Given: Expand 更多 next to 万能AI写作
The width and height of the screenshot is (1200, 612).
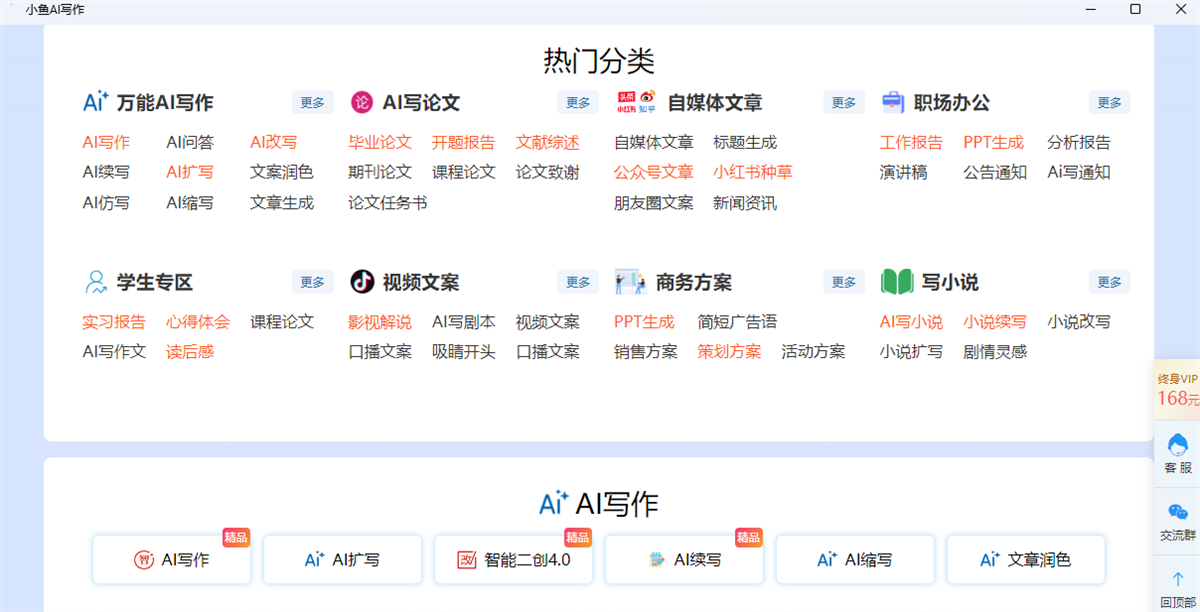Looking at the screenshot, I should (311, 101).
